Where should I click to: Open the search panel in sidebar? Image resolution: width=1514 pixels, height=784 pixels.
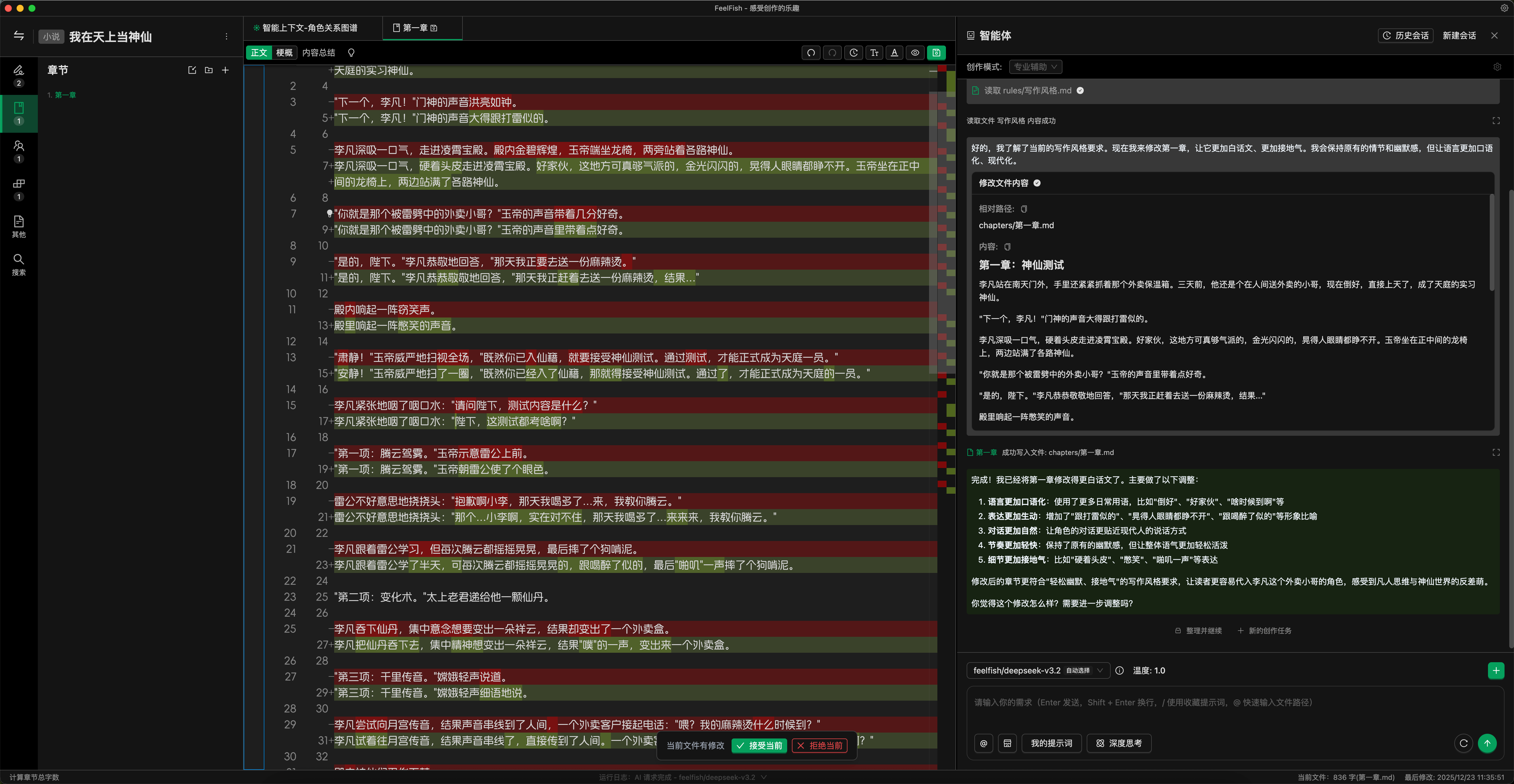pos(19,264)
